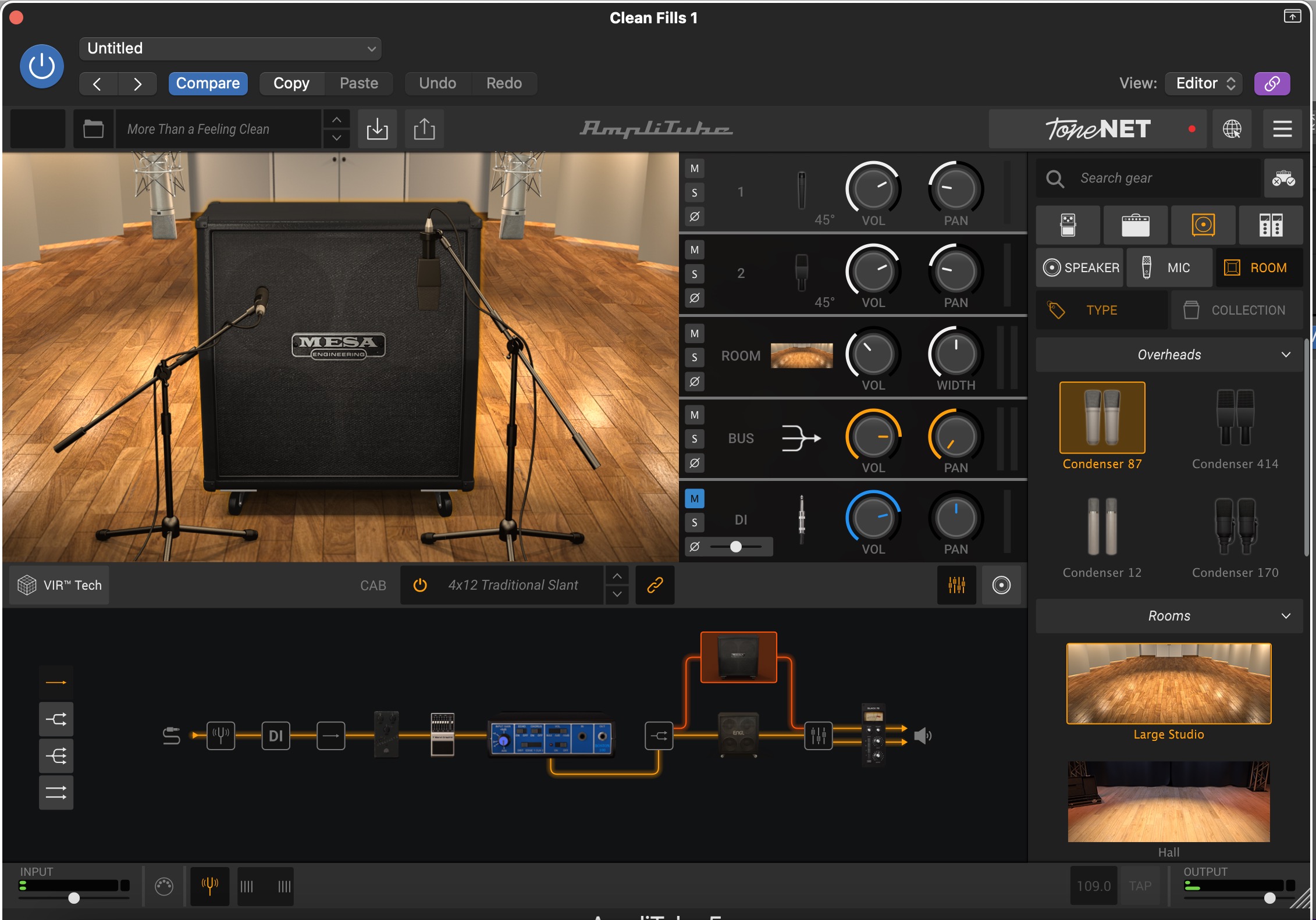1316x920 pixels.
Task: Mute mic channel 2
Action: [x=694, y=250]
